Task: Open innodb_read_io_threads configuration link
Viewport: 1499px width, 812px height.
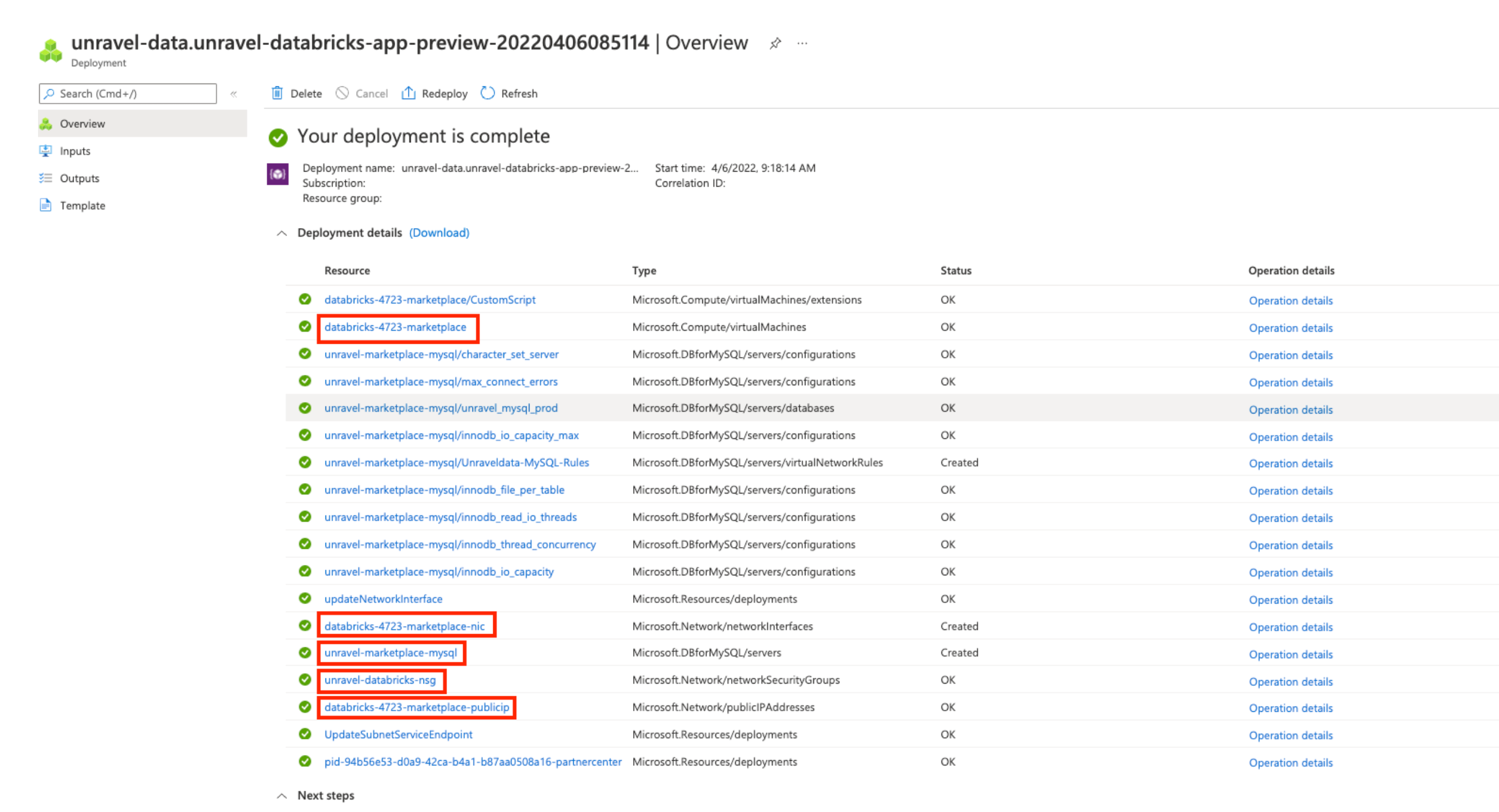Action: (451, 517)
